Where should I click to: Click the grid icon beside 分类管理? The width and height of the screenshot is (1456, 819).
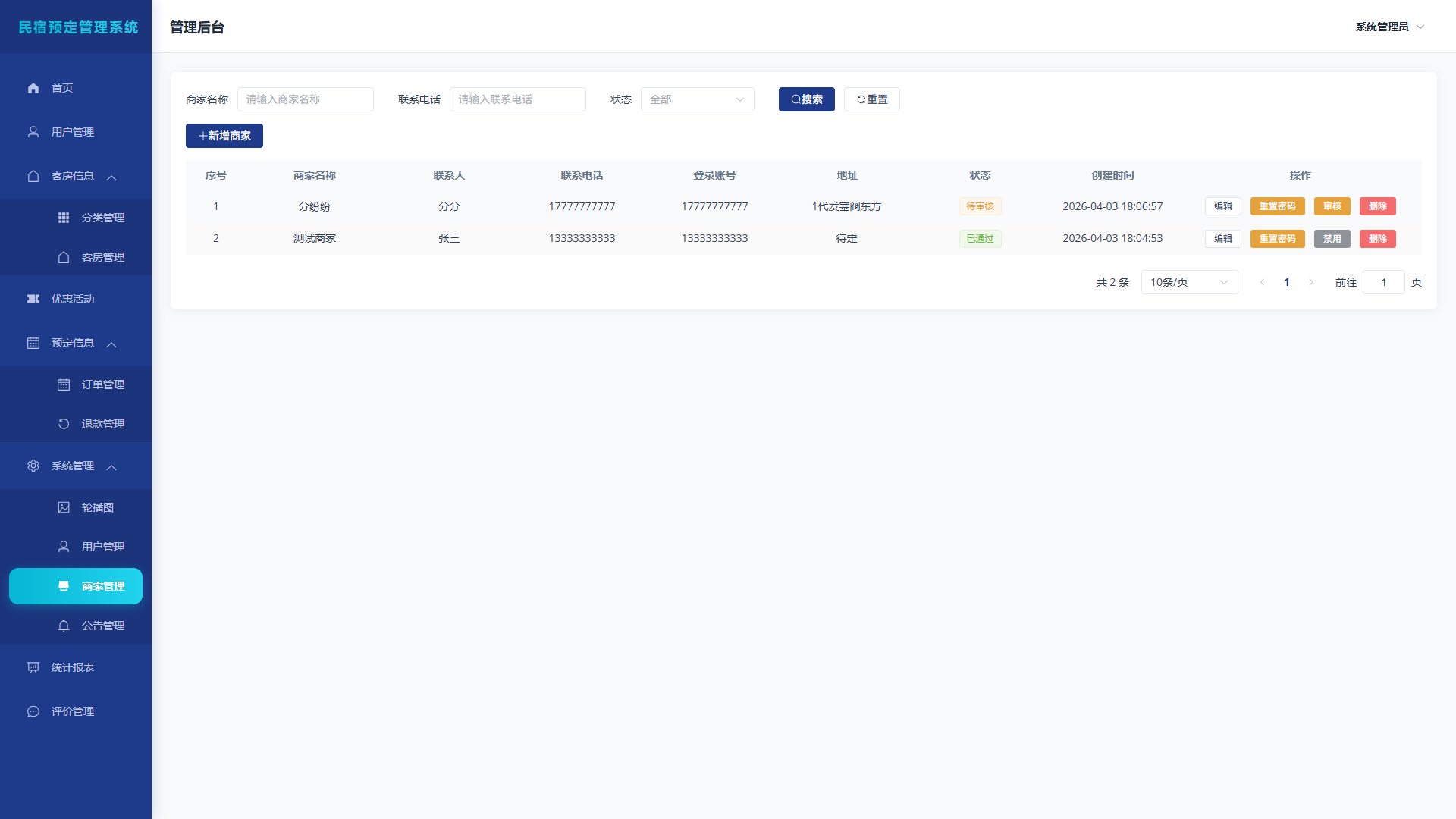tap(64, 218)
